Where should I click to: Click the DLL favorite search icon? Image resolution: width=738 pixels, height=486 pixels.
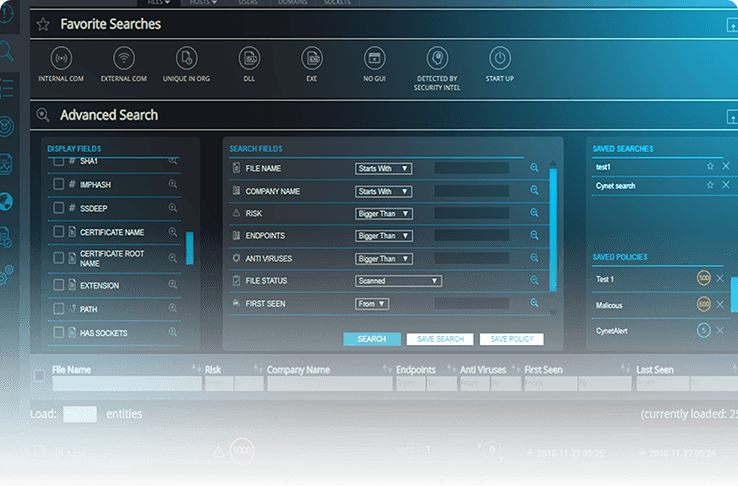tap(249, 59)
